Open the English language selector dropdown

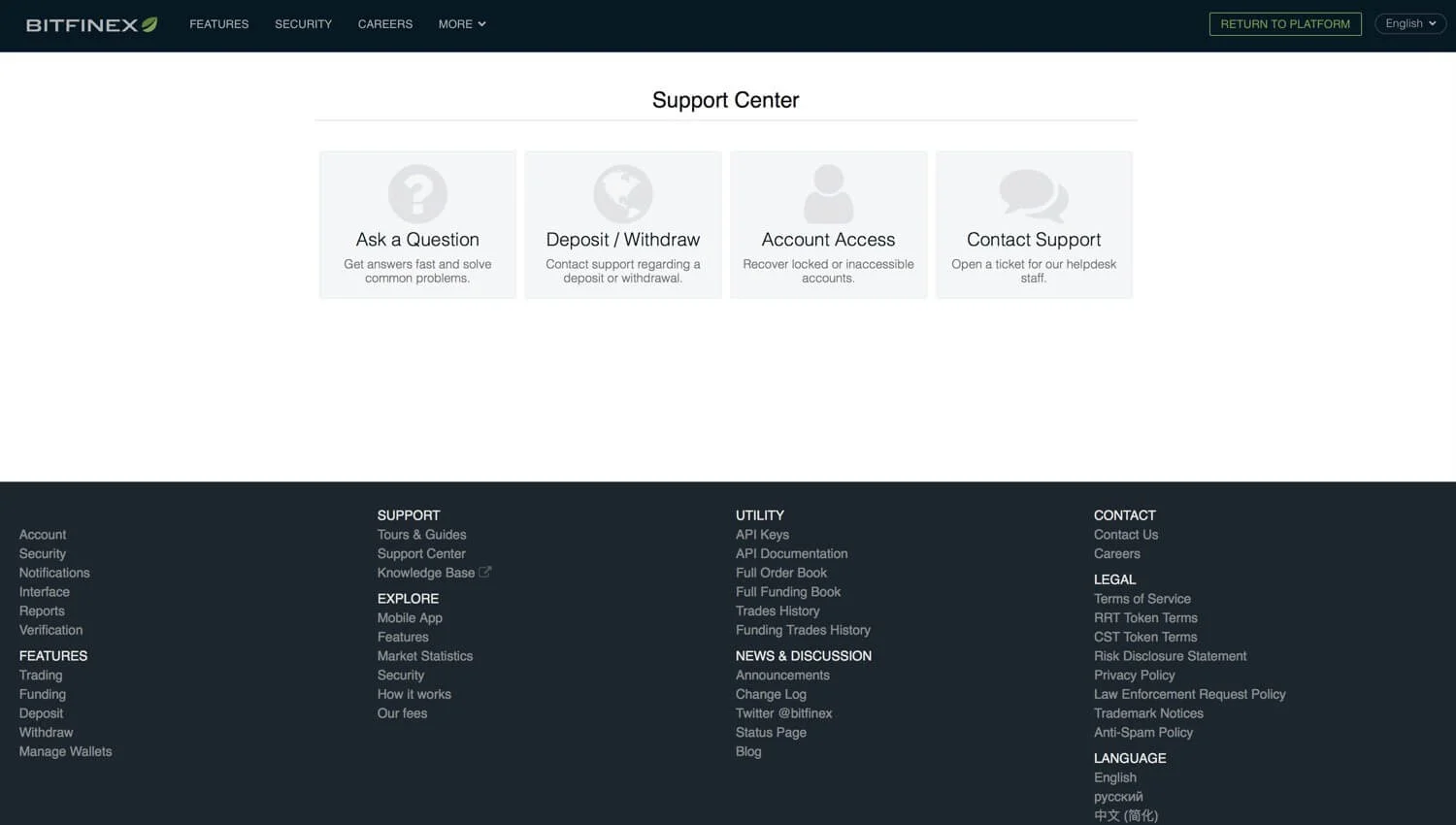(x=1409, y=22)
